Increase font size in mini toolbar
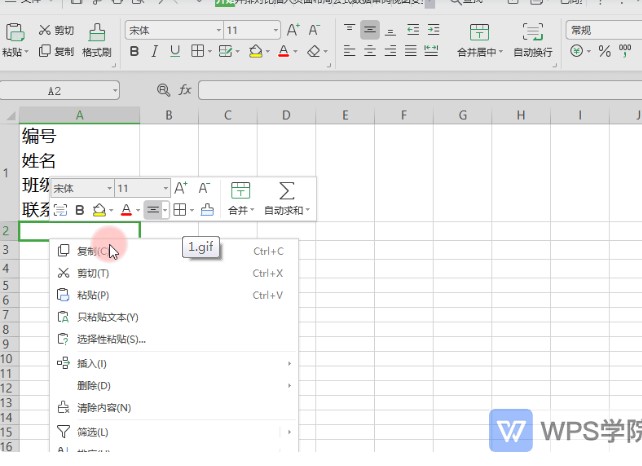The image size is (642, 466). [x=181, y=188]
